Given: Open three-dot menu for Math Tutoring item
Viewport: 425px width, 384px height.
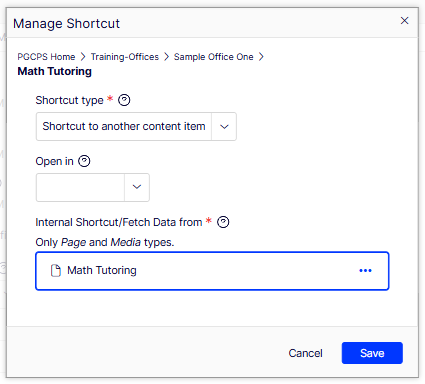Looking at the screenshot, I should pos(365,270).
